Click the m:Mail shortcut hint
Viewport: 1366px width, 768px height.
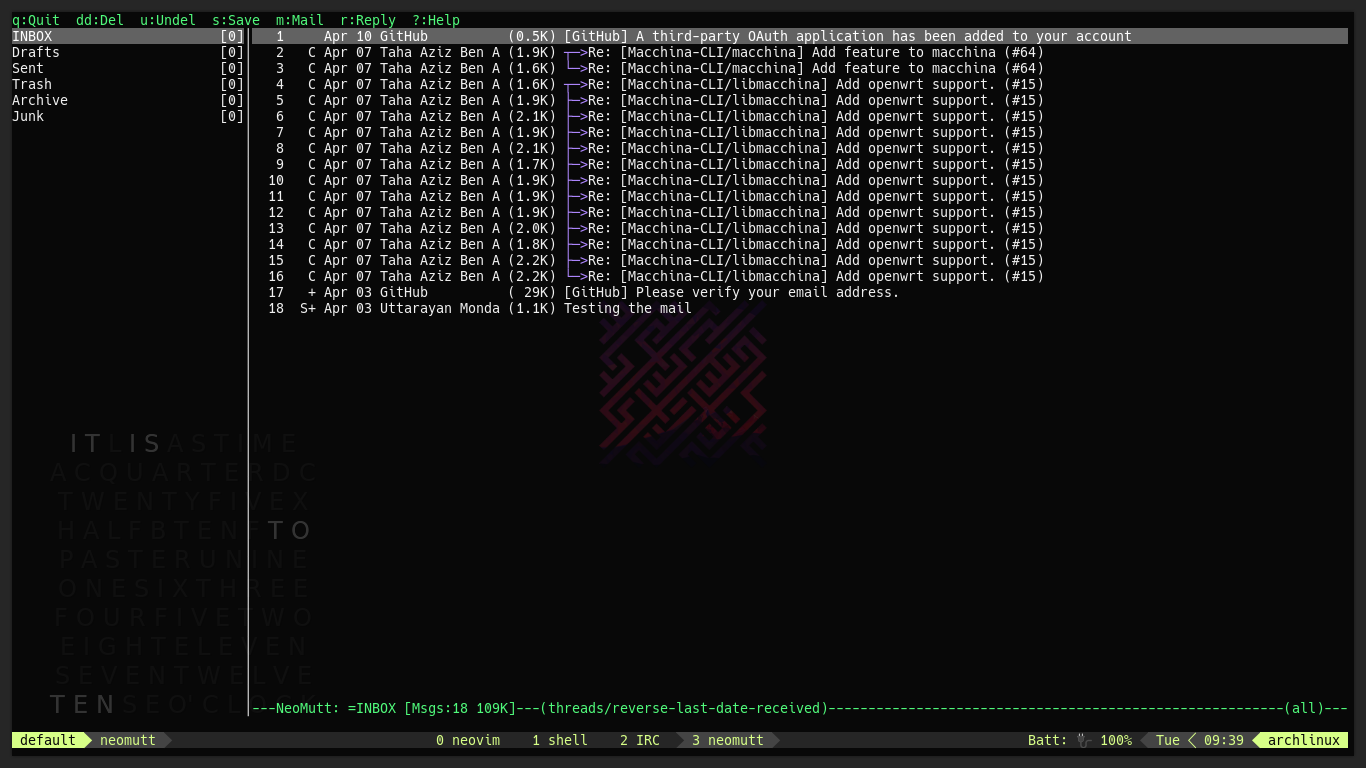click(x=300, y=20)
